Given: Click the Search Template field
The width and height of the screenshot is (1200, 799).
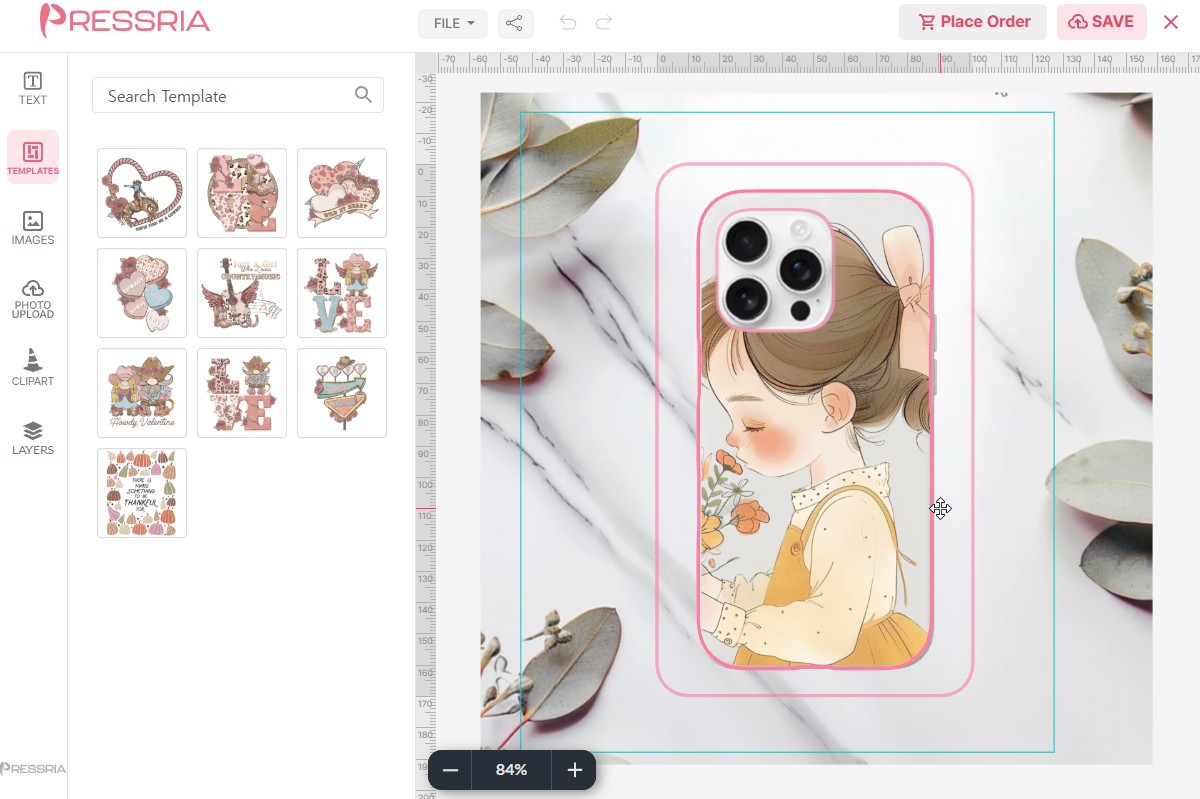Looking at the screenshot, I should pos(238,96).
